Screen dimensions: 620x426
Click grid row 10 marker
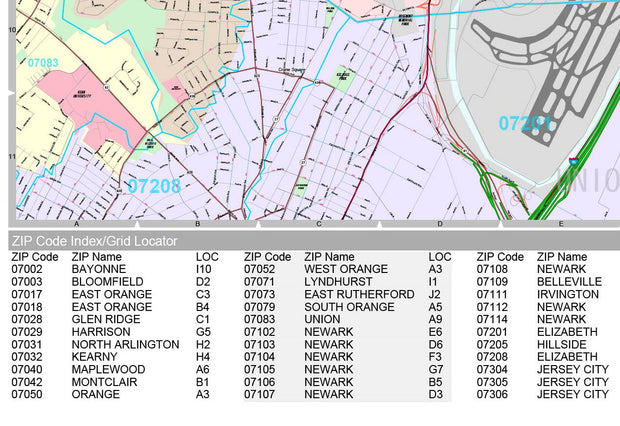(12, 30)
